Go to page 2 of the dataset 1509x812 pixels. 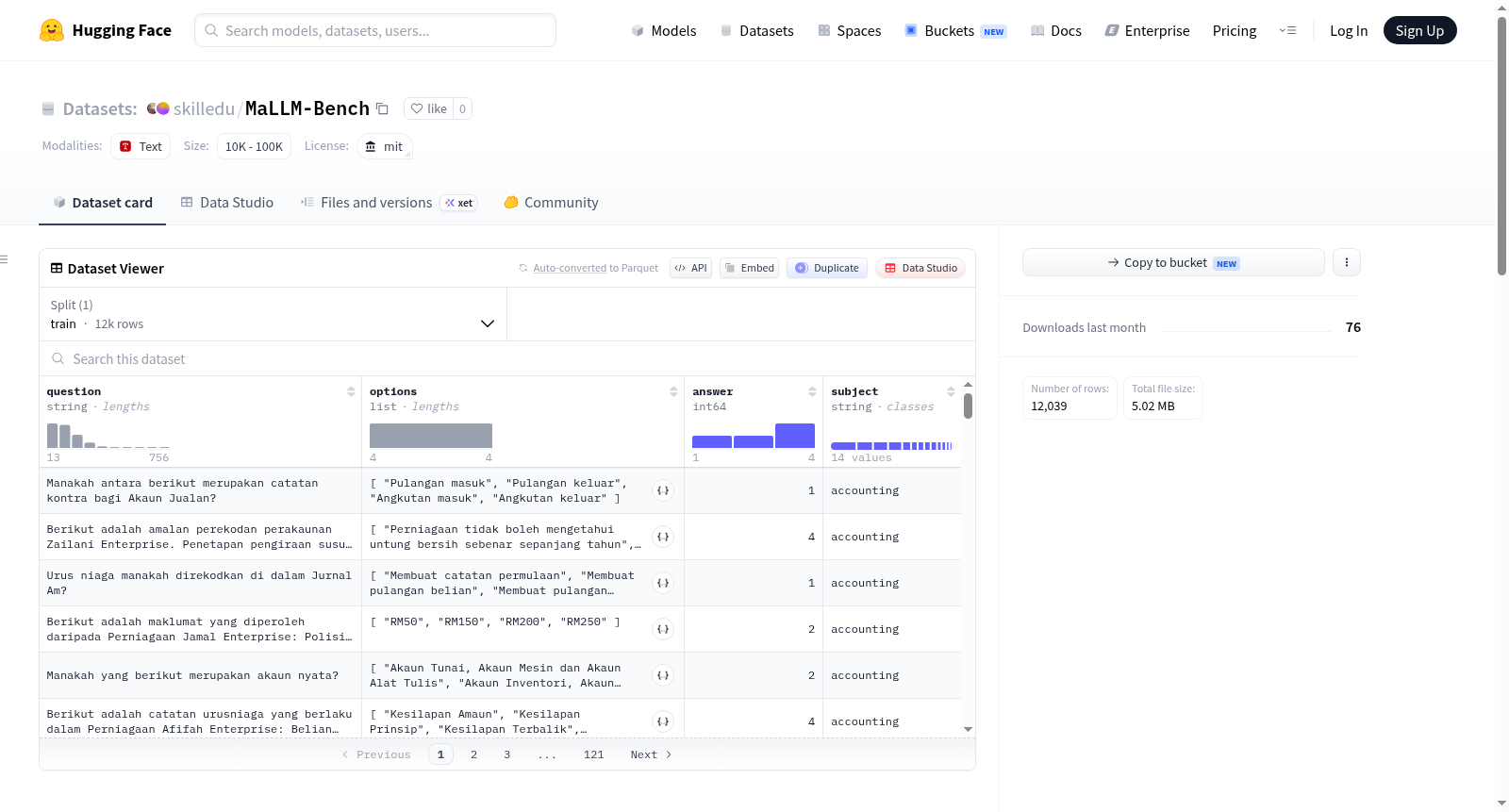pos(473,754)
